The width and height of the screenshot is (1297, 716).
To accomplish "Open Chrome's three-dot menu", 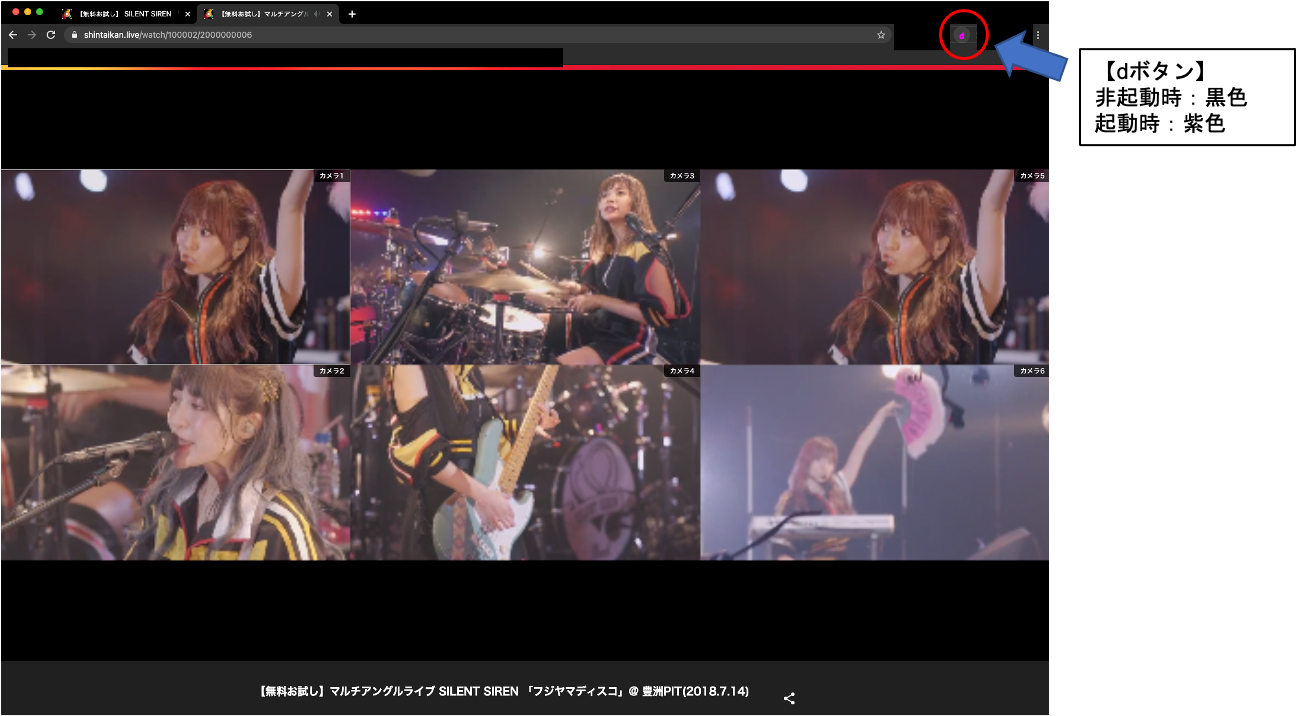I will pos(1037,35).
